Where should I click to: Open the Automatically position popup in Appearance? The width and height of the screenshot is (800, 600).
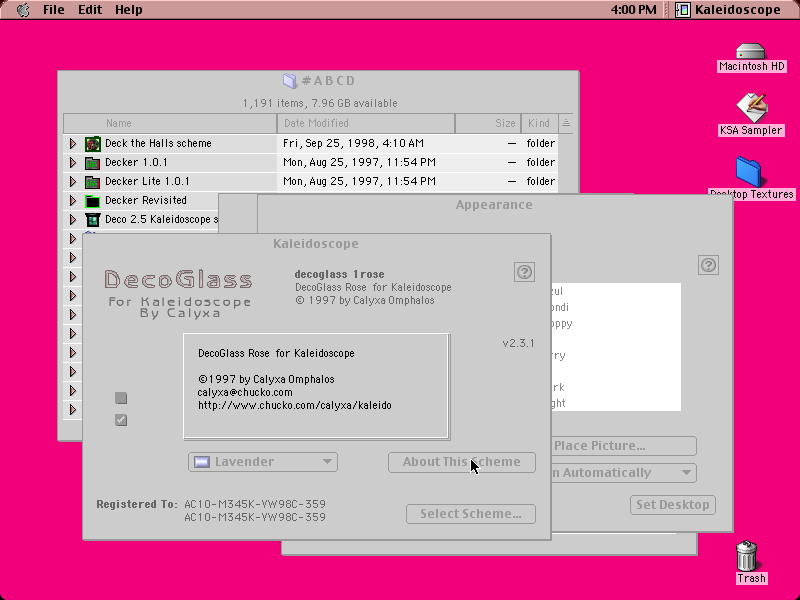point(624,472)
